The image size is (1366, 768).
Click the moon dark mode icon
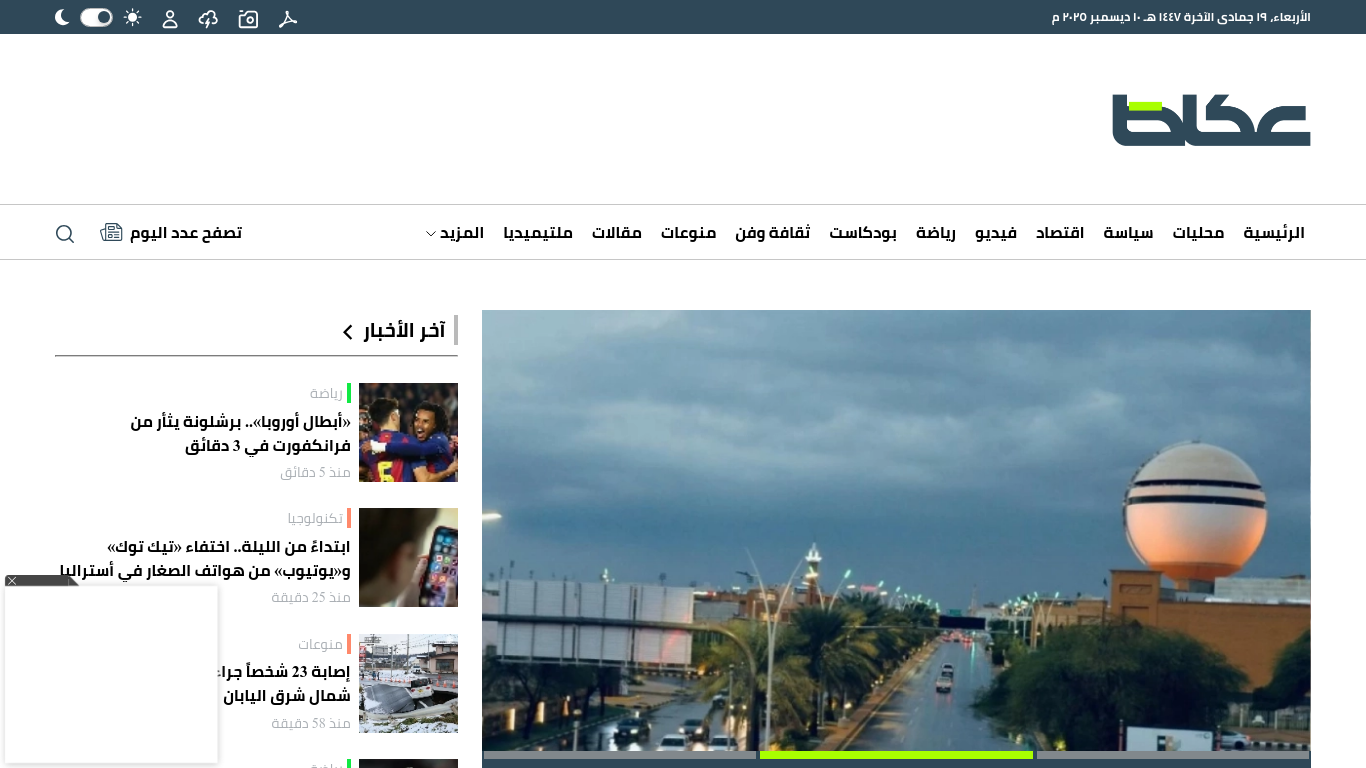[62, 17]
